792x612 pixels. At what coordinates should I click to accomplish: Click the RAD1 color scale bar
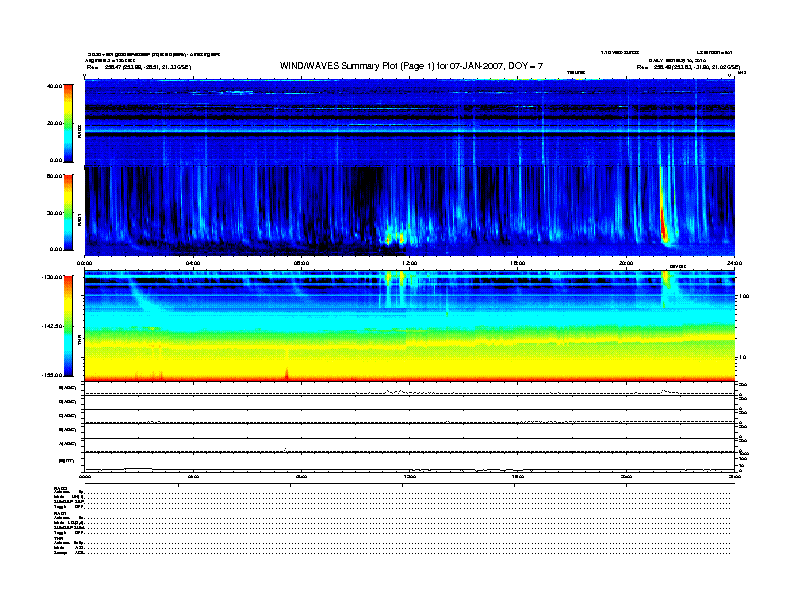point(68,212)
